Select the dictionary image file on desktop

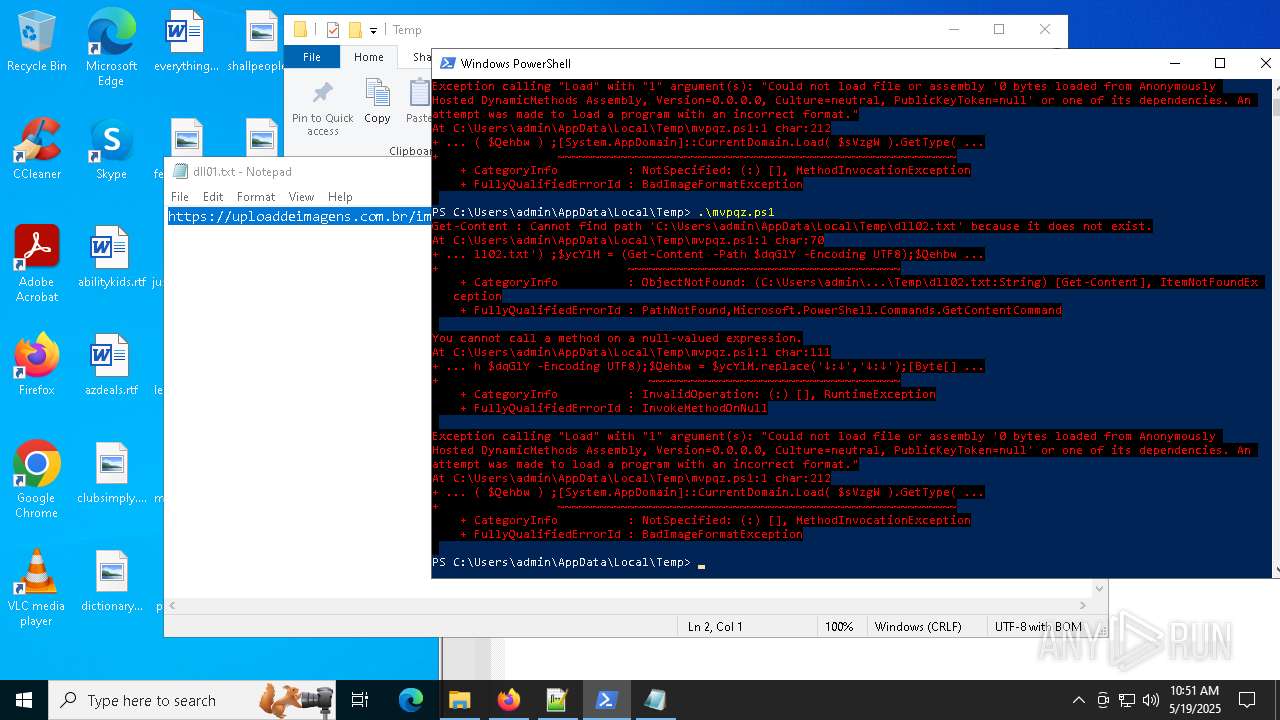[x=111, y=581]
